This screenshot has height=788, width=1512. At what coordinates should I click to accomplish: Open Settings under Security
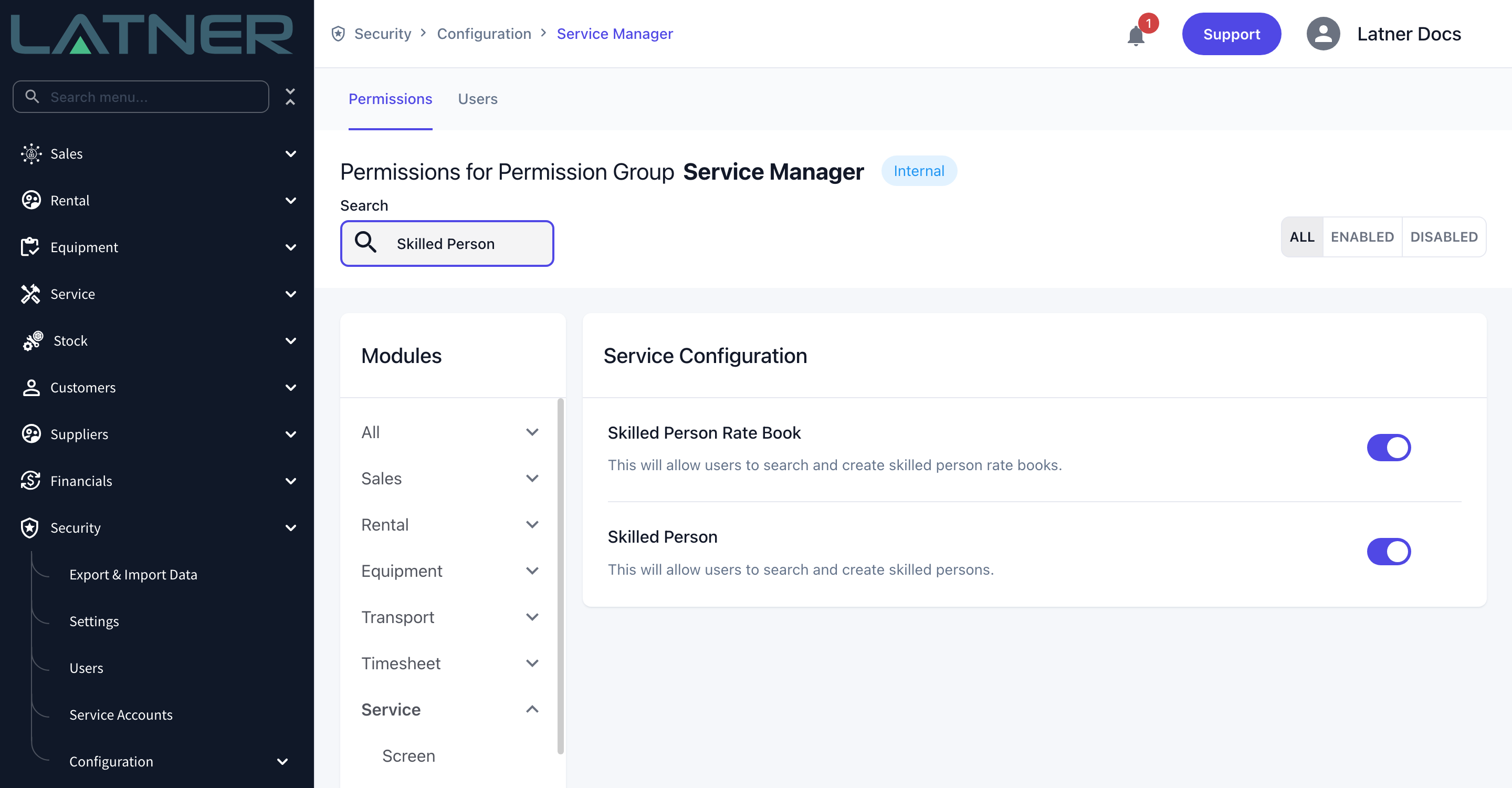(x=94, y=621)
